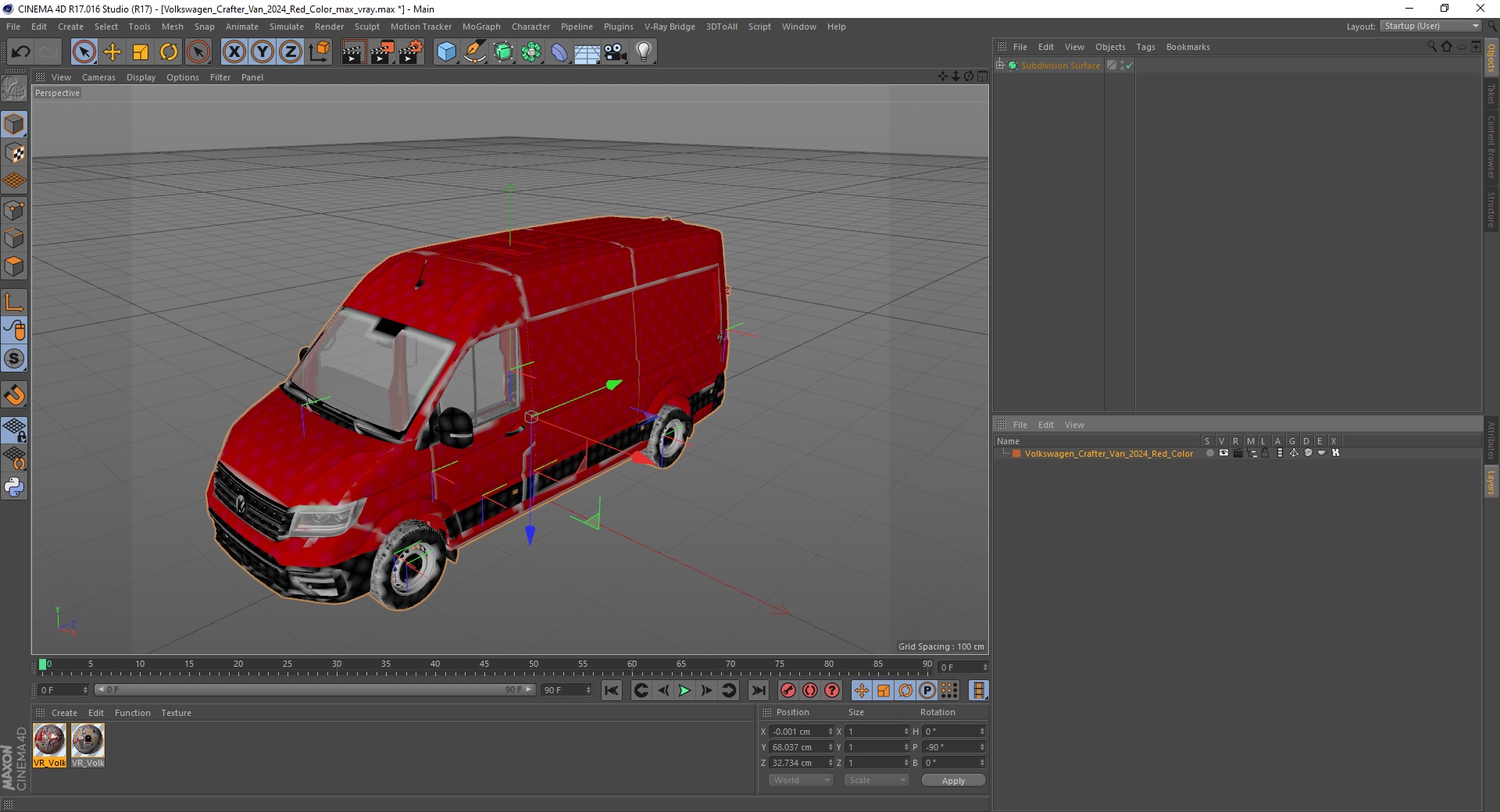
Task: Select the Scale tool
Action: [x=141, y=52]
